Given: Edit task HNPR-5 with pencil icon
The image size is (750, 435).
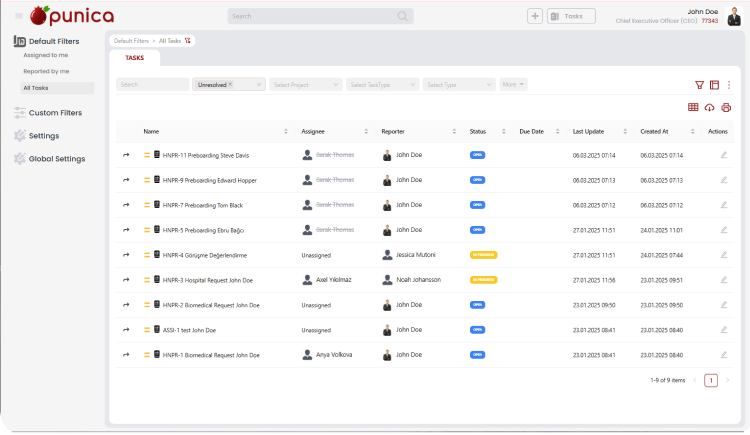Looking at the screenshot, I should point(724,230).
